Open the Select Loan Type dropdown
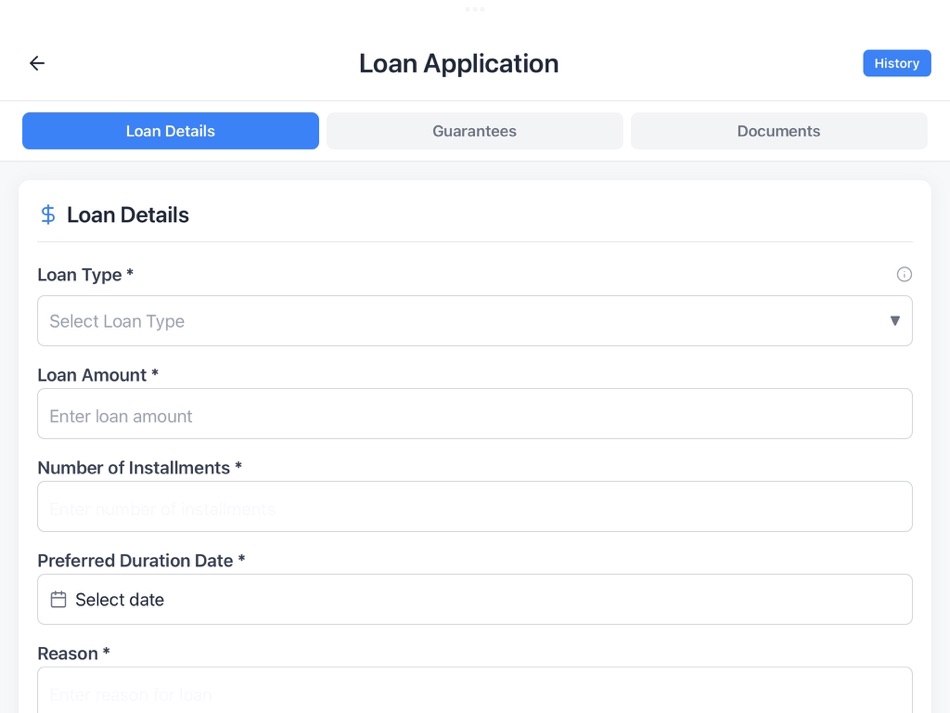 (x=475, y=321)
